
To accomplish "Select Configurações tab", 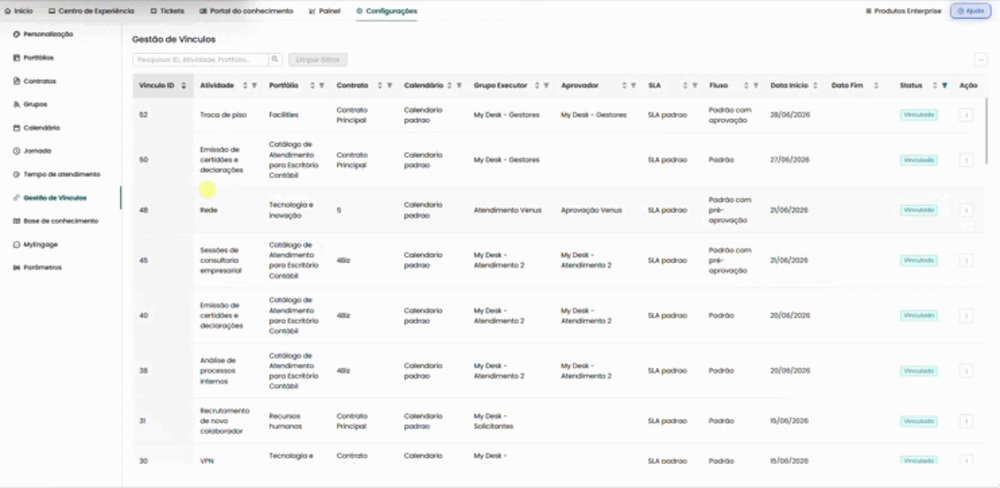I will [x=387, y=11].
